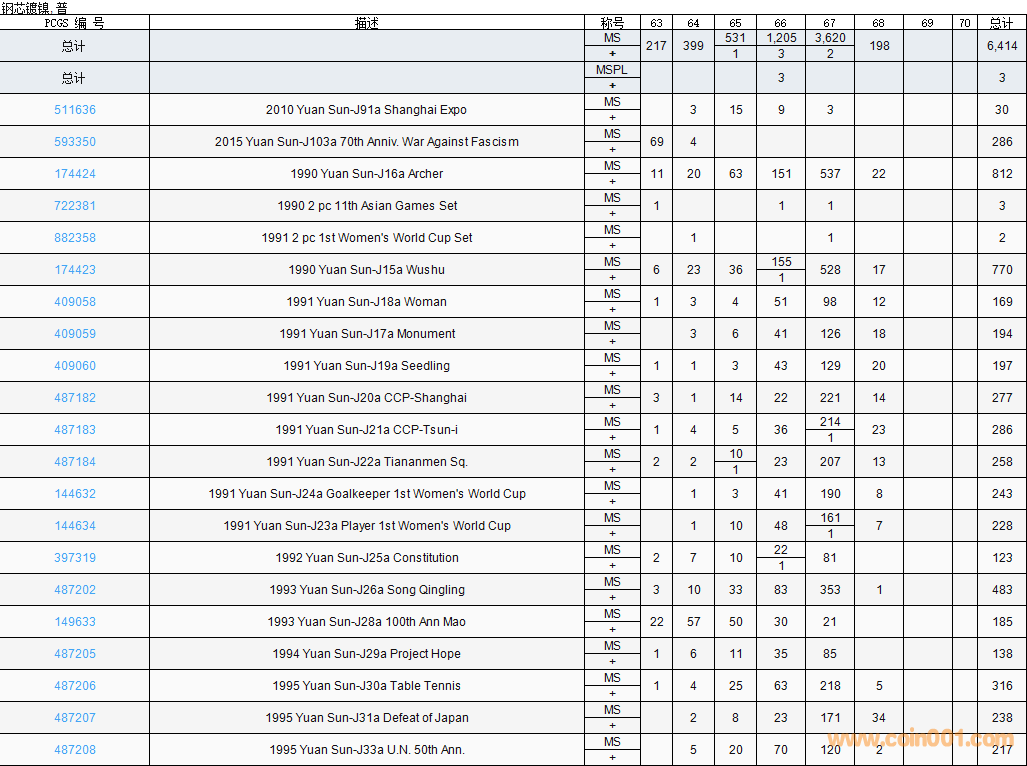Open PCGS number 409058 link
Image resolution: width=1027 pixels, height=766 pixels.
[x=75, y=302]
